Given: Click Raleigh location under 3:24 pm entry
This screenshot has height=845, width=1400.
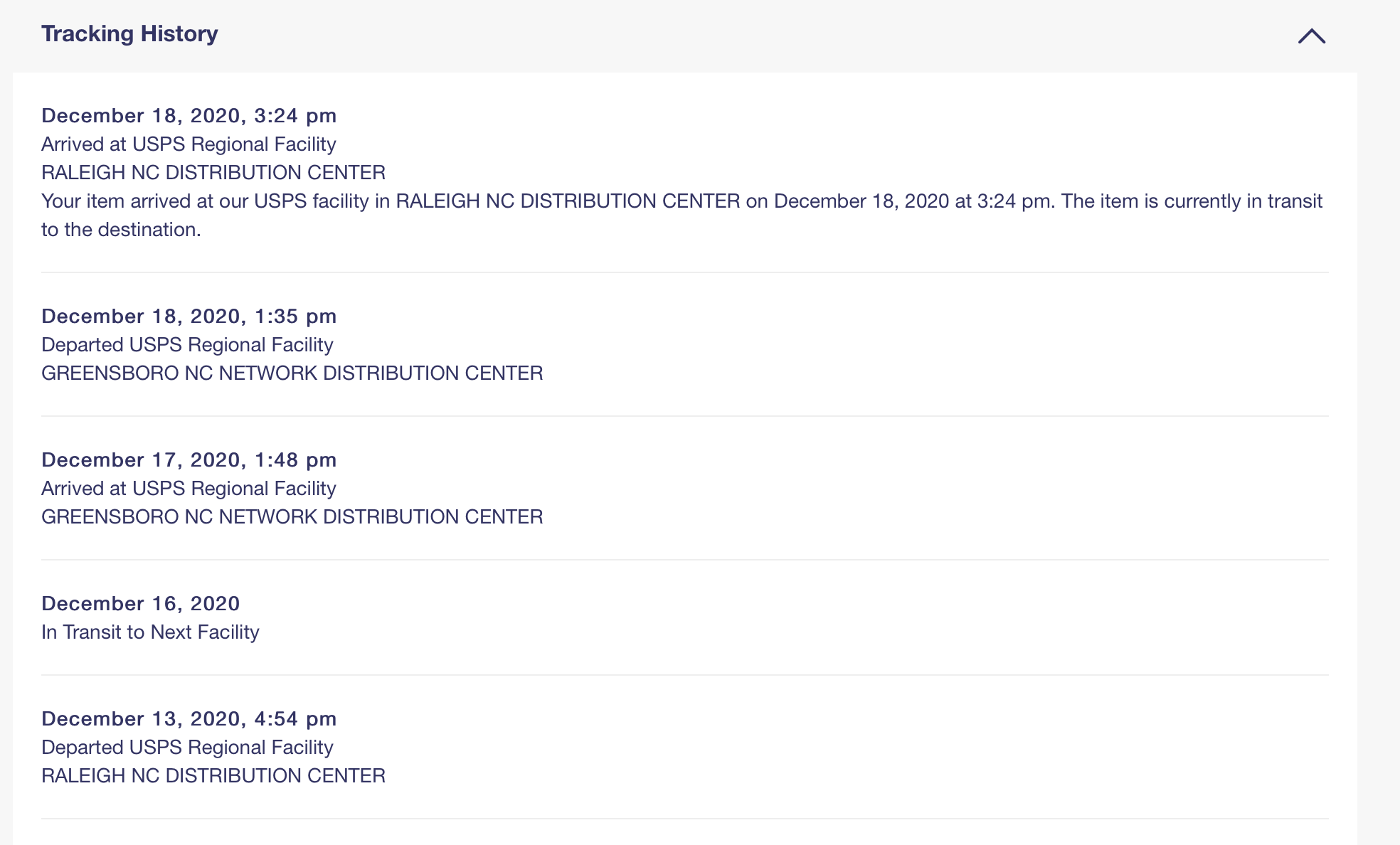Looking at the screenshot, I should 213,173.
